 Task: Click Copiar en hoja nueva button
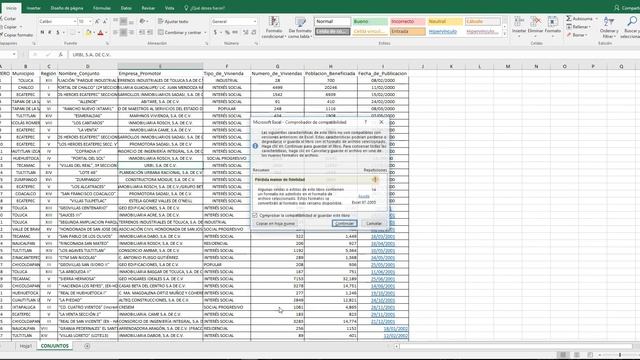(275, 224)
